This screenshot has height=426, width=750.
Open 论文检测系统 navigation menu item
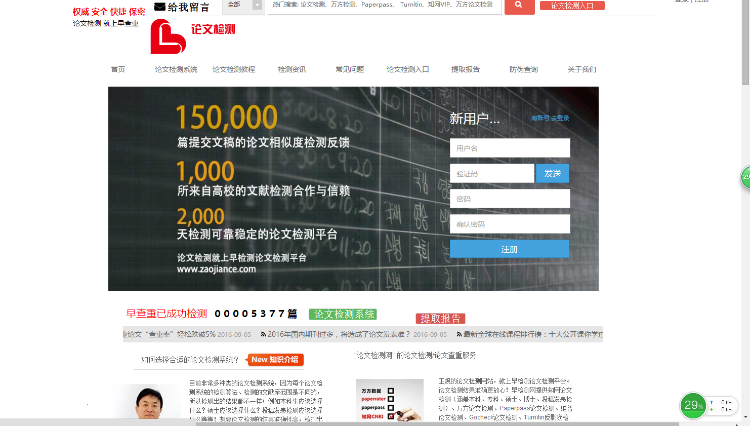pyautogui.click(x=176, y=69)
